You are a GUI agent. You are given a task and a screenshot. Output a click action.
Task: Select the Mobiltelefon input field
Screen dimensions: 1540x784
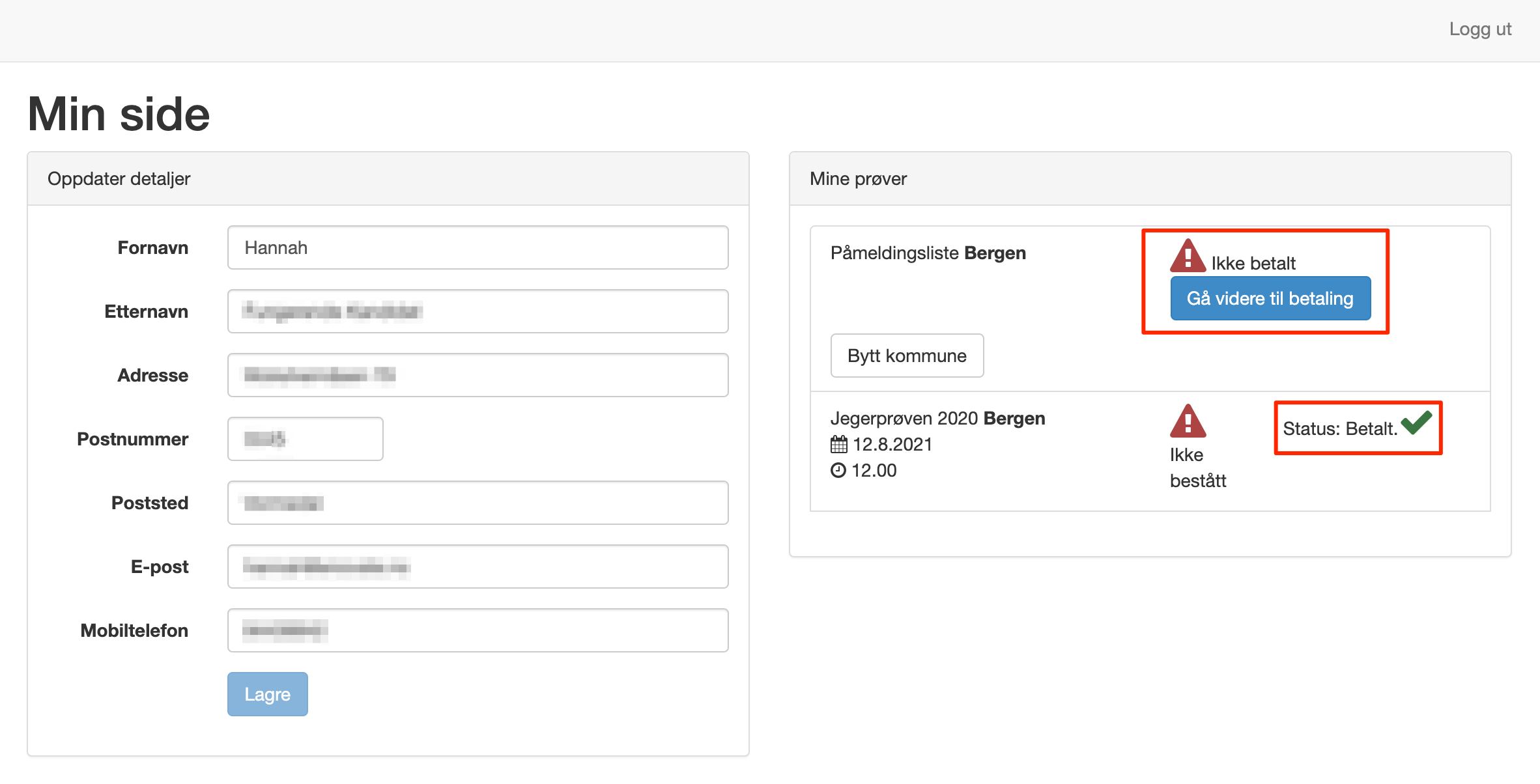pyautogui.click(x=478, y=630)
